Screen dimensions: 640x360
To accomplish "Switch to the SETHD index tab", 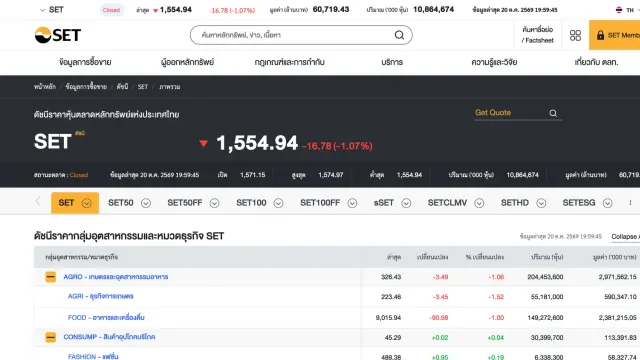I will coord(515,203).
